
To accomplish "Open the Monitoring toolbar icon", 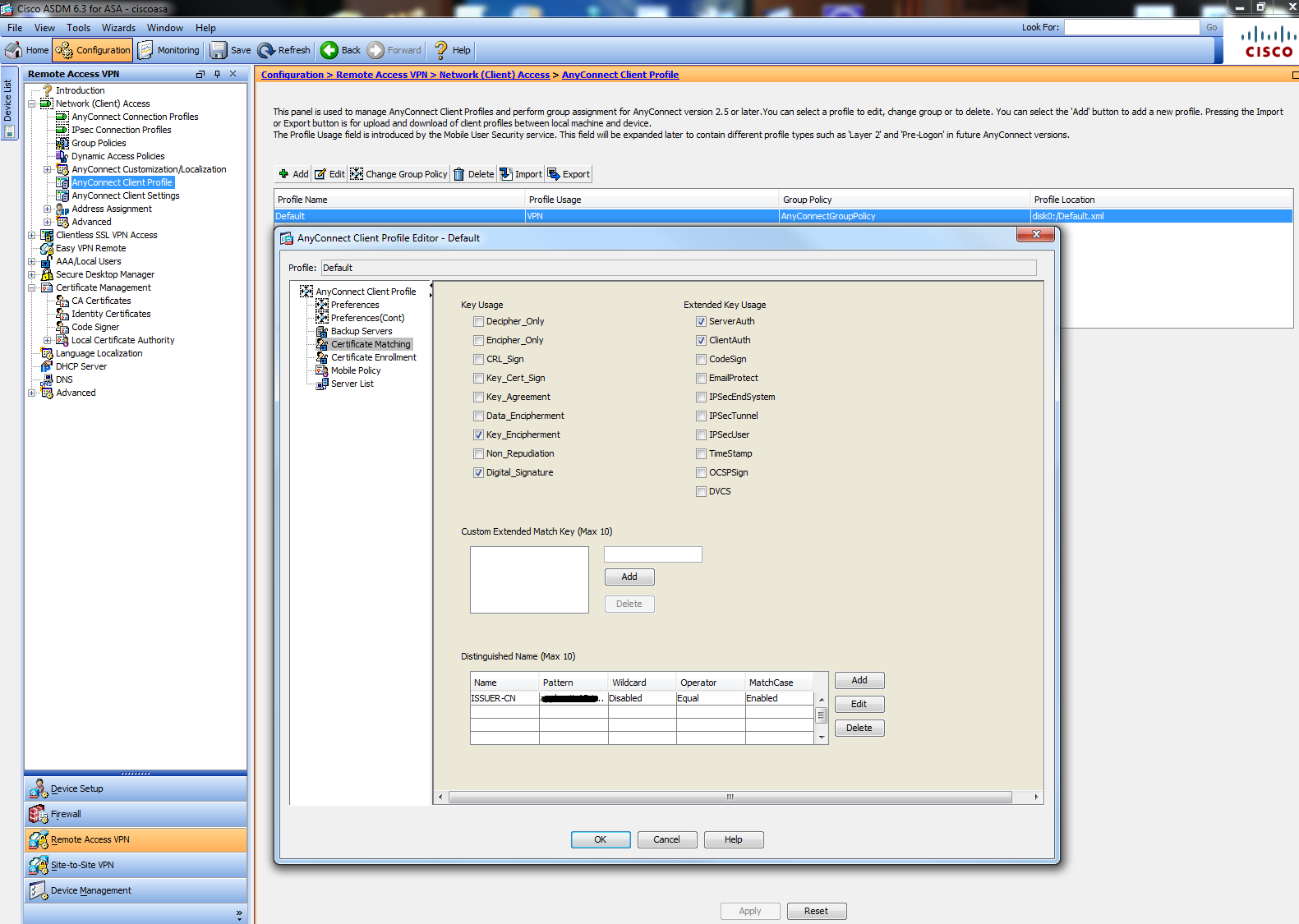I will coord(145,50).
